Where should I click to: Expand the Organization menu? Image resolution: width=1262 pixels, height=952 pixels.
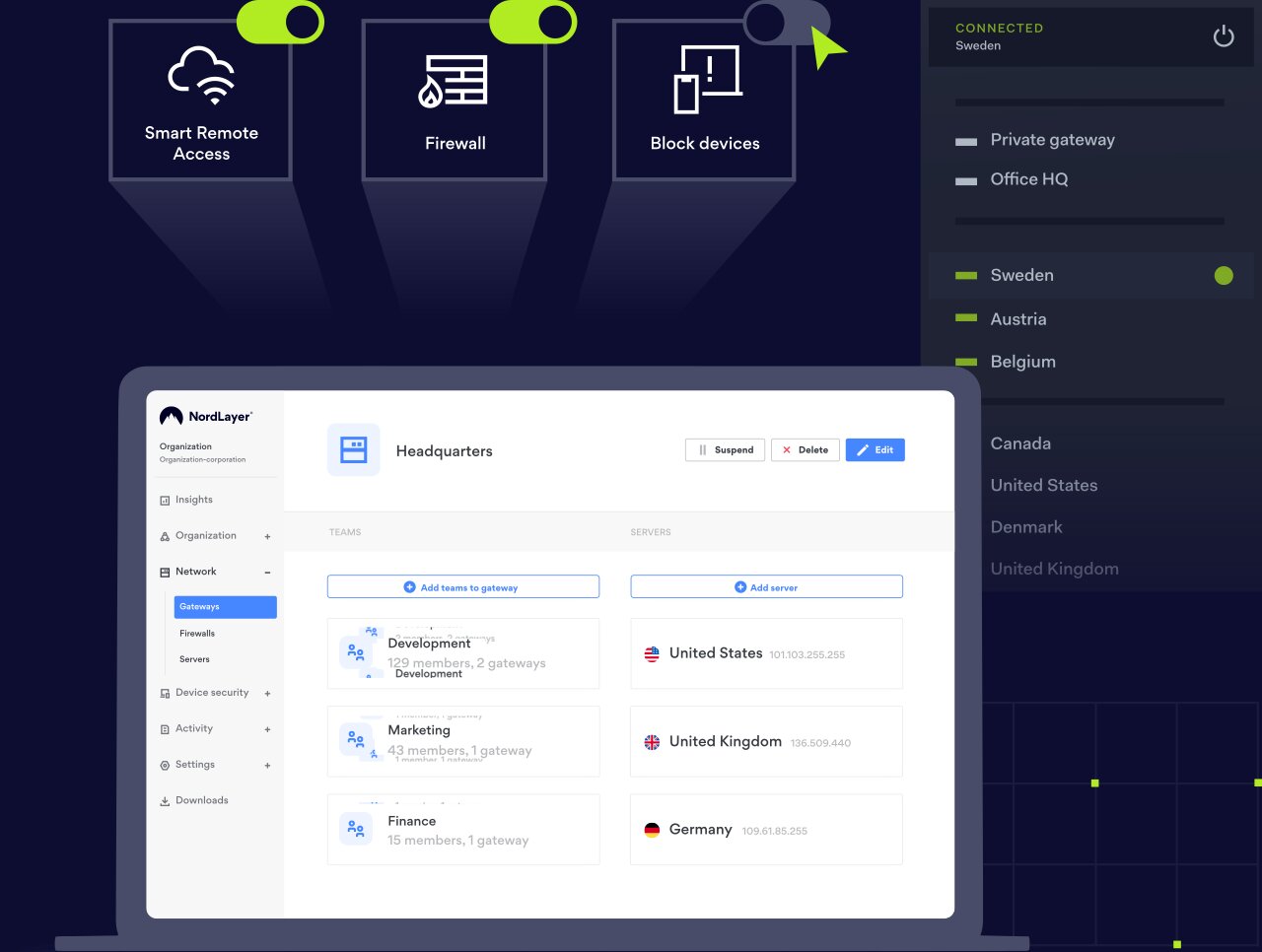(x=267, y=537)
